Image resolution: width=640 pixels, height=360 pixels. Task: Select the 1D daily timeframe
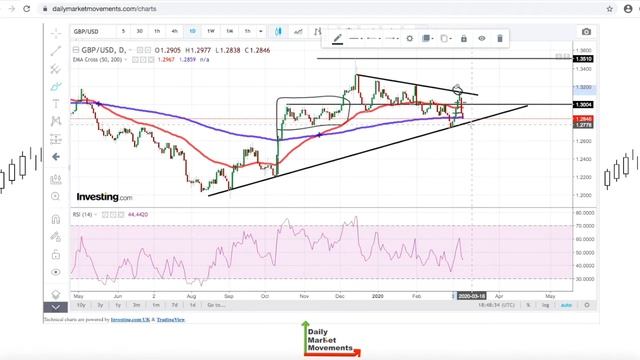192,31
